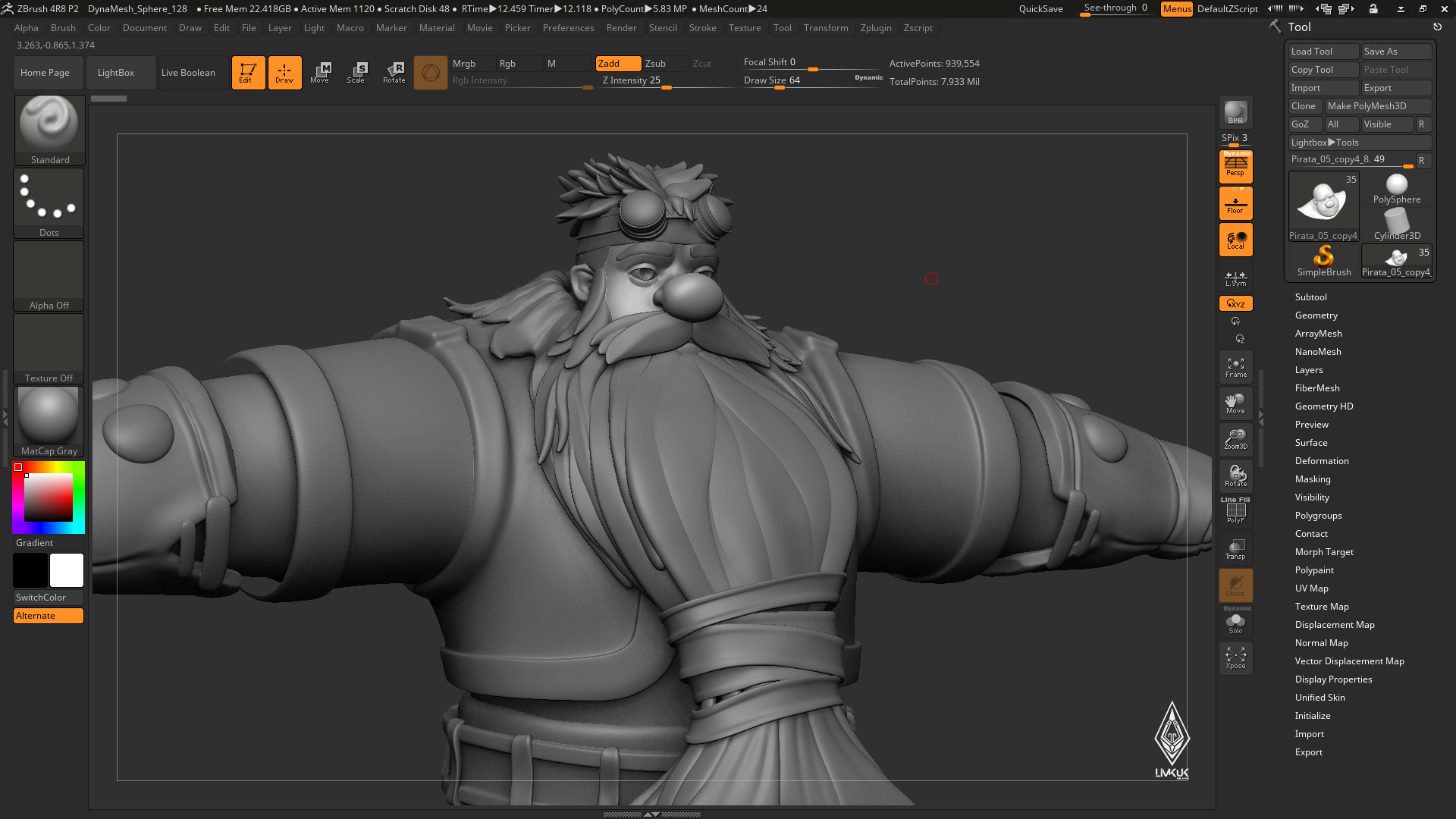Toggle Persp perspective mode
The height and width of the screenshot is (819, 1456).
pyautogui.click(x=1235, y=166)
